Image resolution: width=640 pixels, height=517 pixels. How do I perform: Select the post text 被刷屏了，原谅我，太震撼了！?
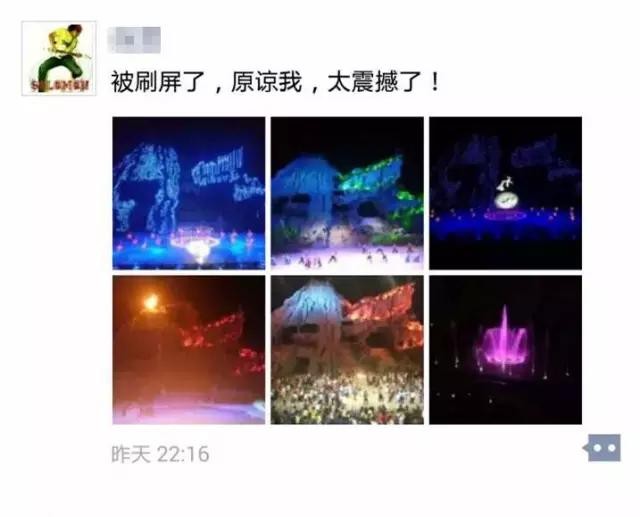pos(276,82)
